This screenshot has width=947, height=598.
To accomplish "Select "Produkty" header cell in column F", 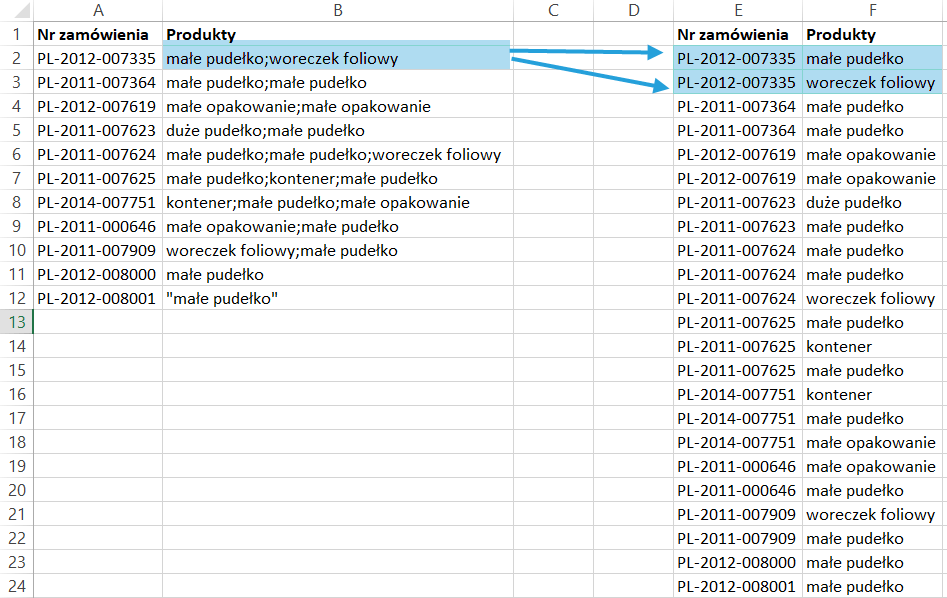I will 872,35.
